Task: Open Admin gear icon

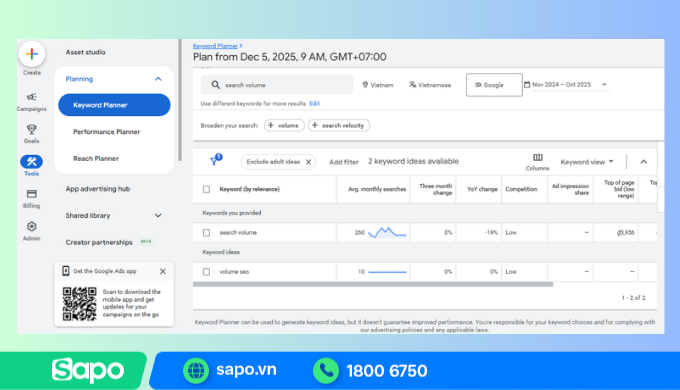Action: point(32,226)
